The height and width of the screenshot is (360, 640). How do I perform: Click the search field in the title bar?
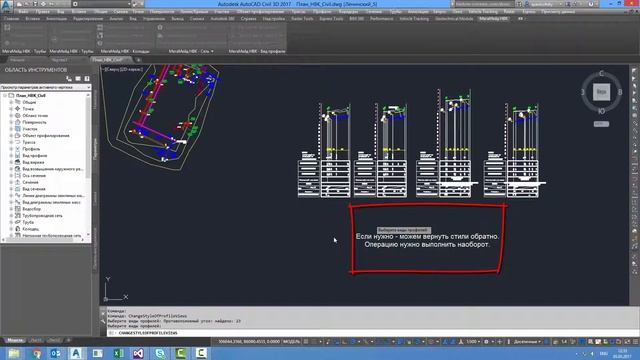pyautogui.click(x=484, y=4)
